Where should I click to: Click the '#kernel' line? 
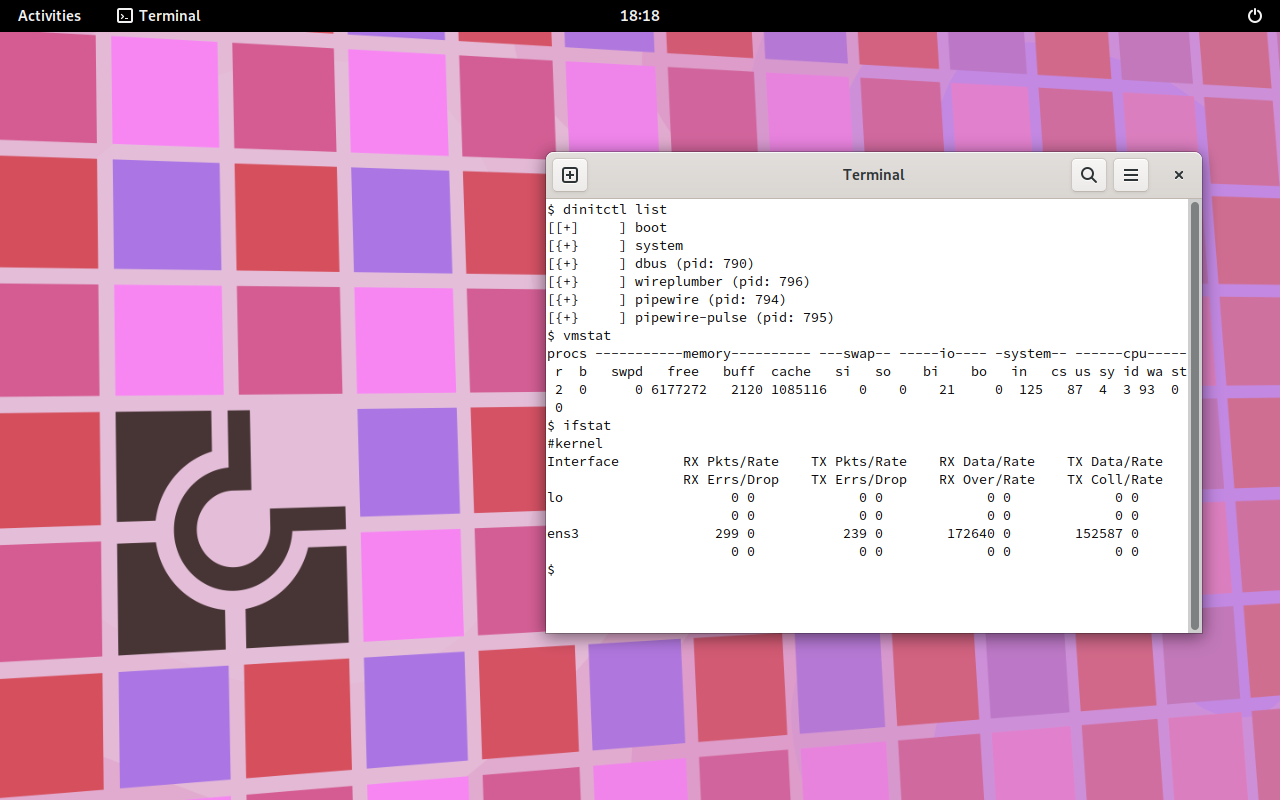[575, 444]
